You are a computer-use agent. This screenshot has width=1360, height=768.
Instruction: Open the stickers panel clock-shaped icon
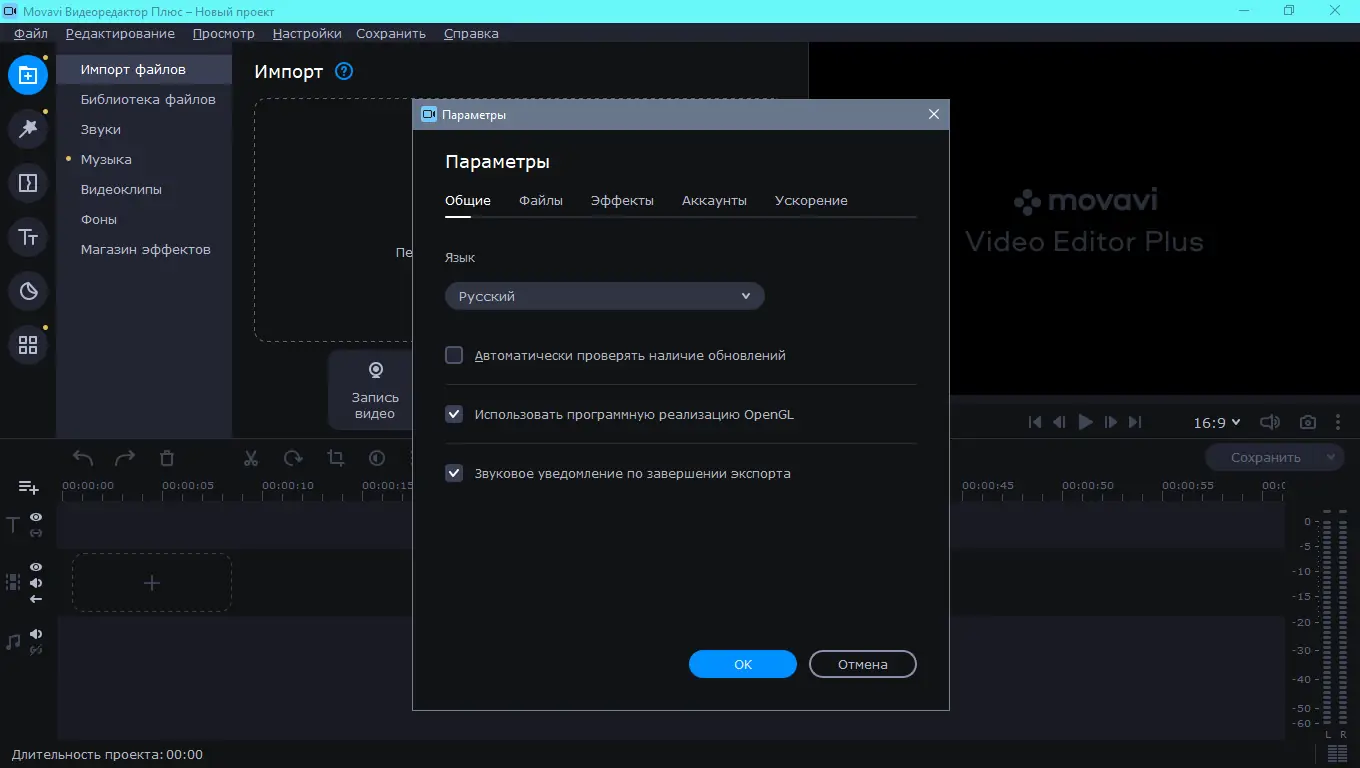(x=28, y=291)
